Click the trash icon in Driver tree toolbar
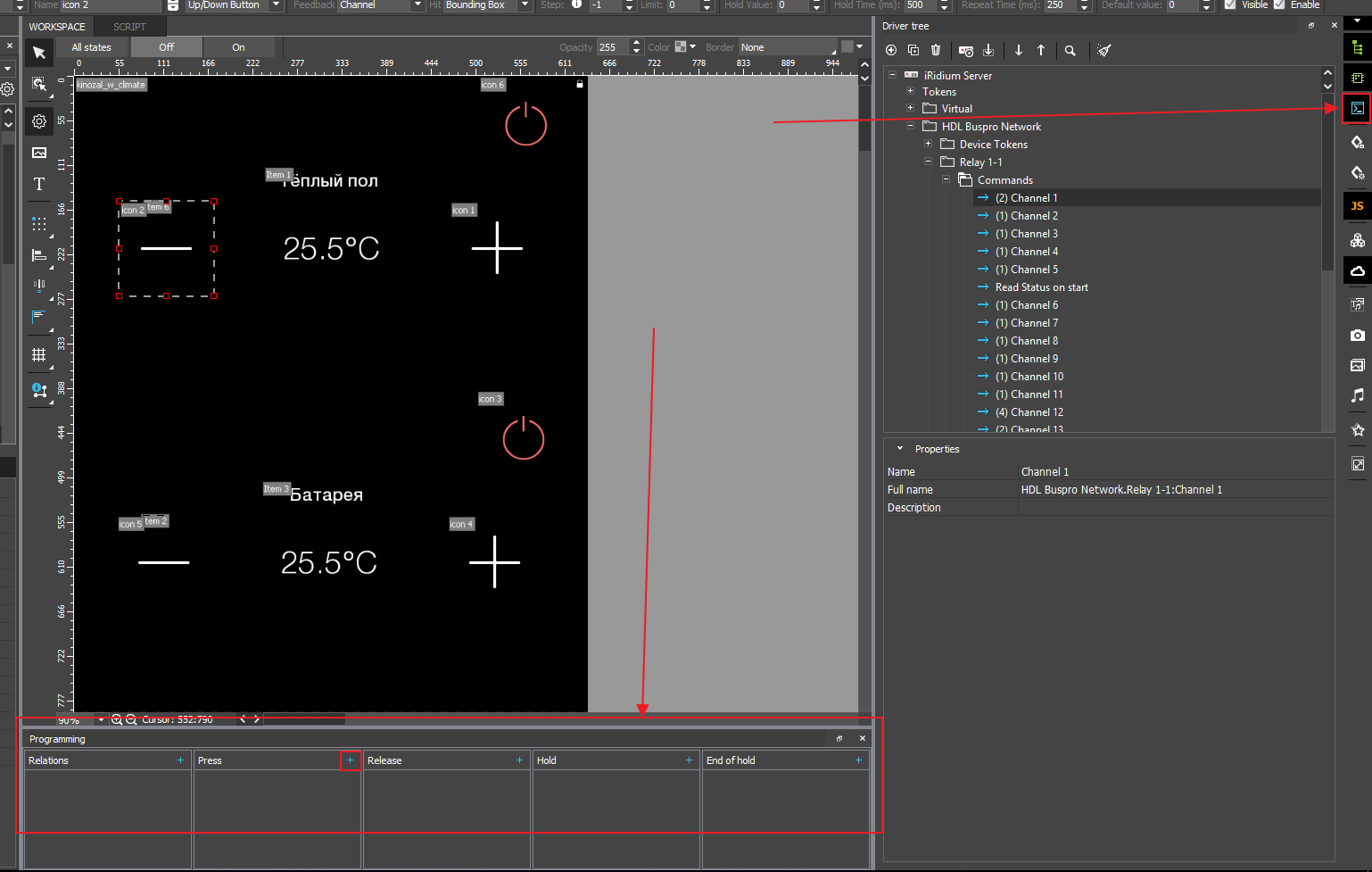 click(936, 51)
